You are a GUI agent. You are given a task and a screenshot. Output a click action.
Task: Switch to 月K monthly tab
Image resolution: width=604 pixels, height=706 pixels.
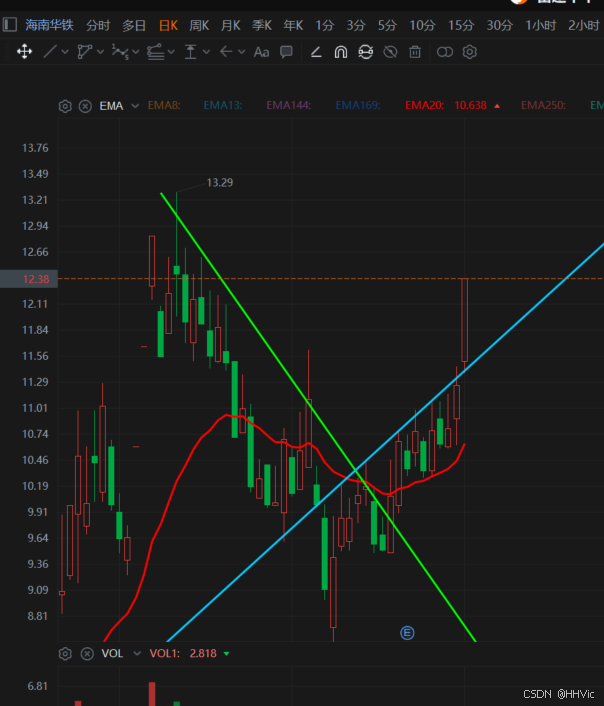231,25
